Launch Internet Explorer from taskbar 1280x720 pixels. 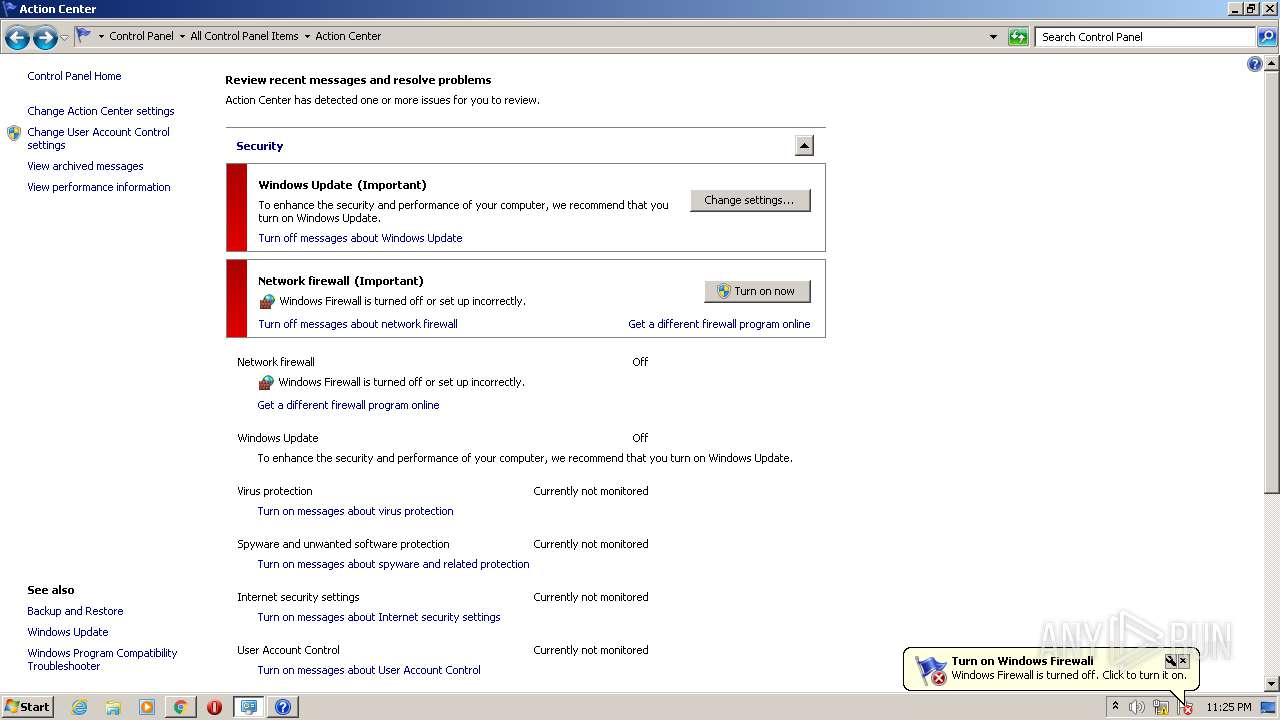[x=79, y=707]
